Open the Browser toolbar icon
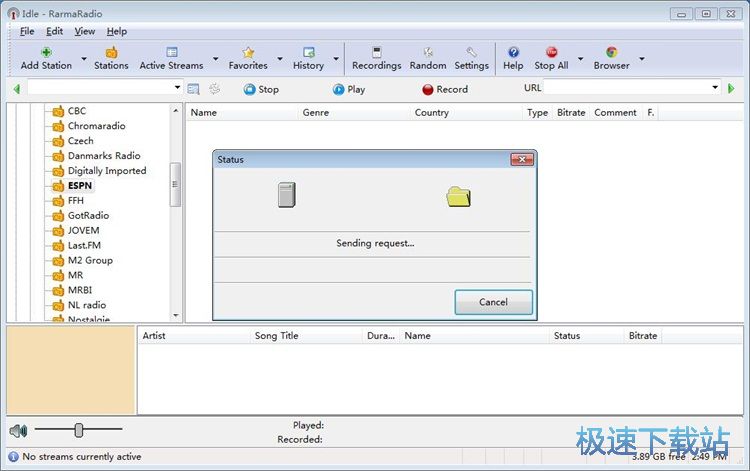 611,52
